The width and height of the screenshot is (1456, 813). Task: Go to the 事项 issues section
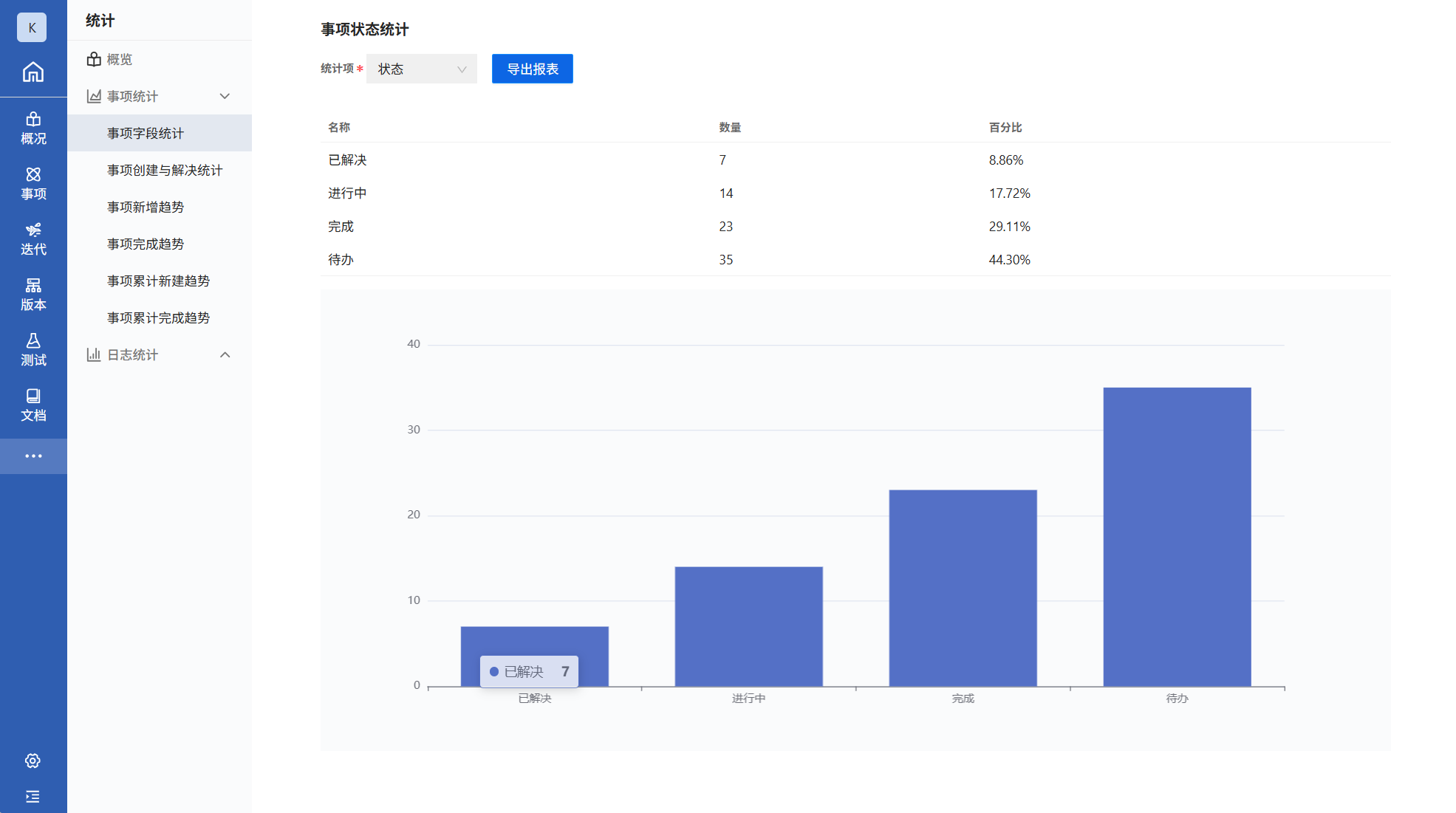33,183
